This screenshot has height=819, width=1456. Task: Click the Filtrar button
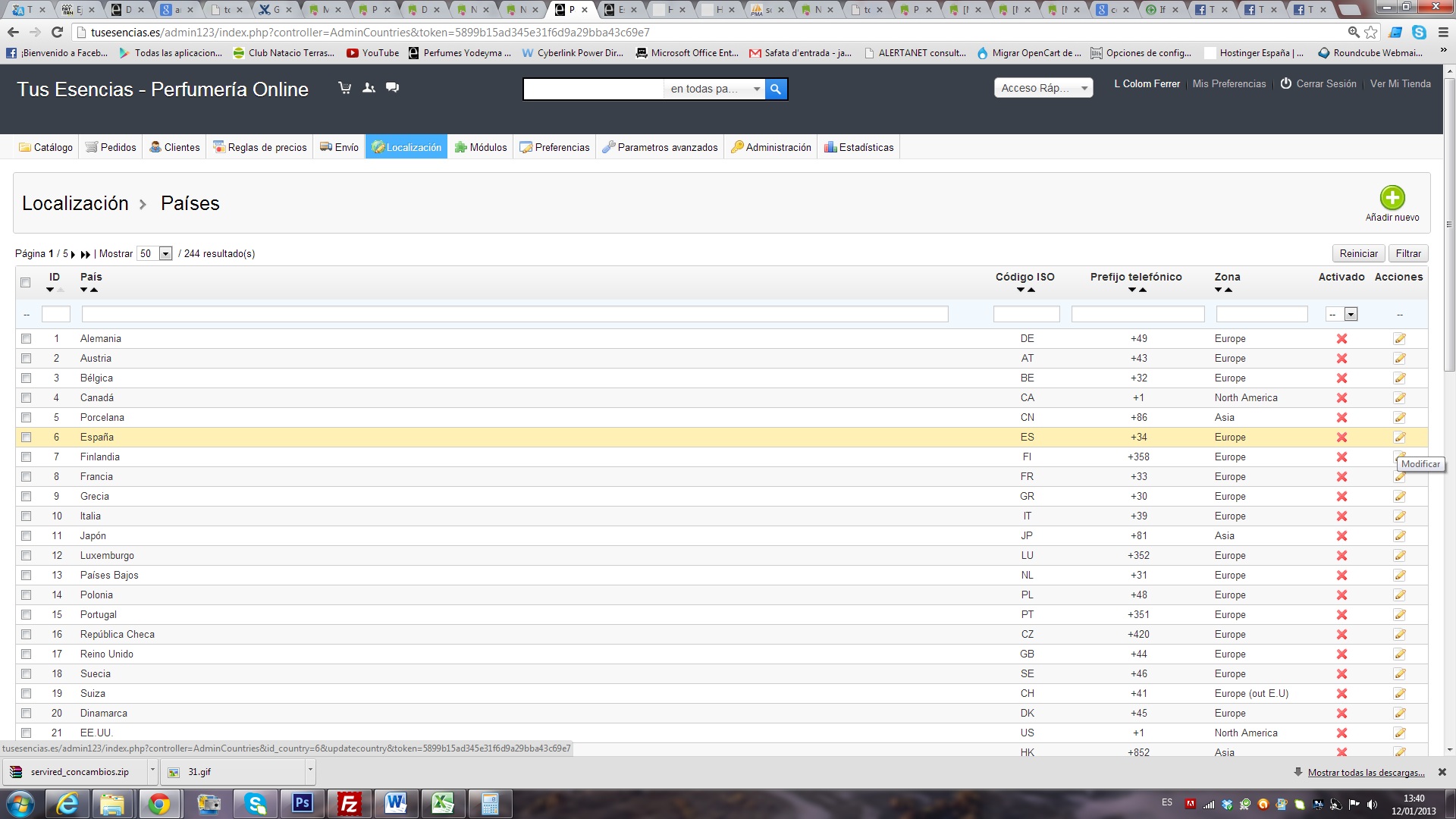1408,254
